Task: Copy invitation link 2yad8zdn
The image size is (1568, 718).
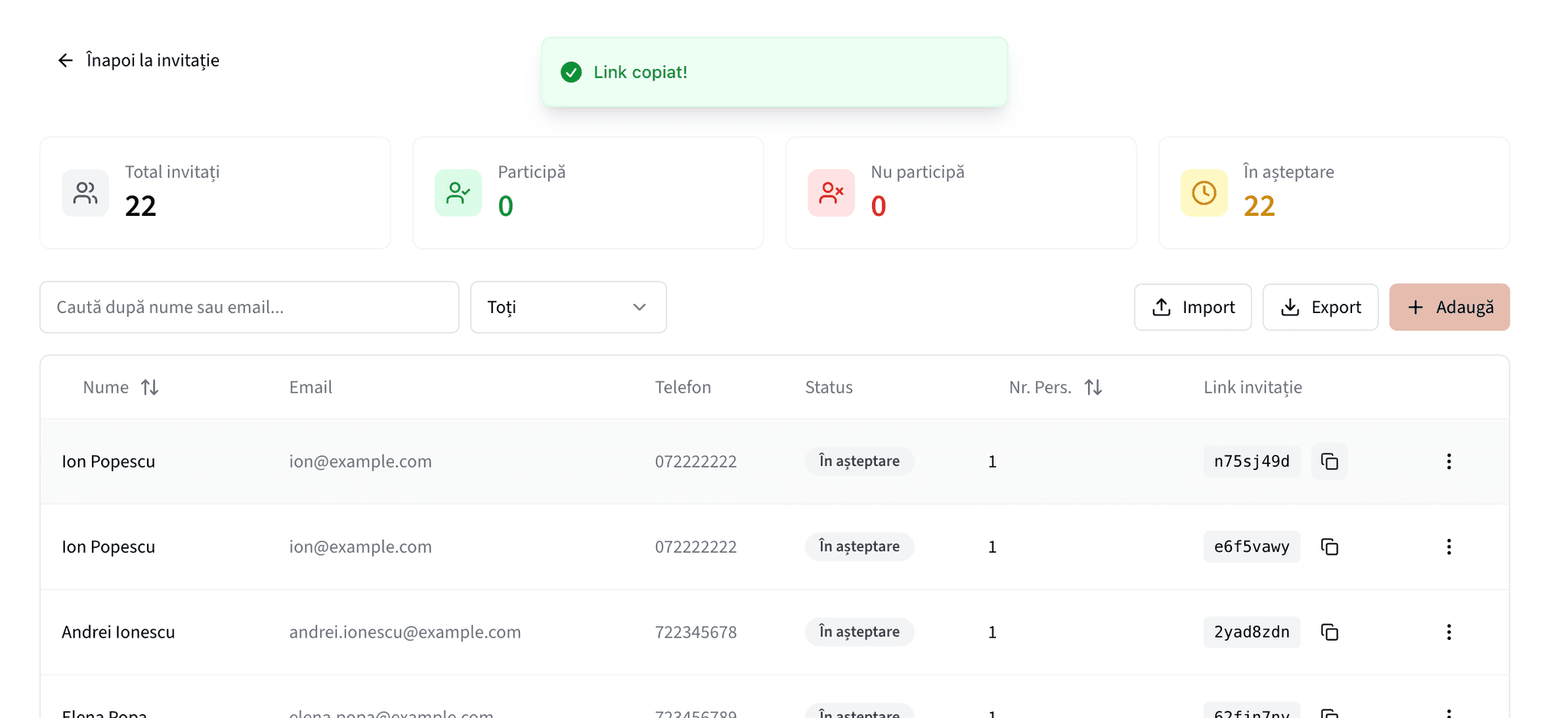Action: pos(1329,632)
